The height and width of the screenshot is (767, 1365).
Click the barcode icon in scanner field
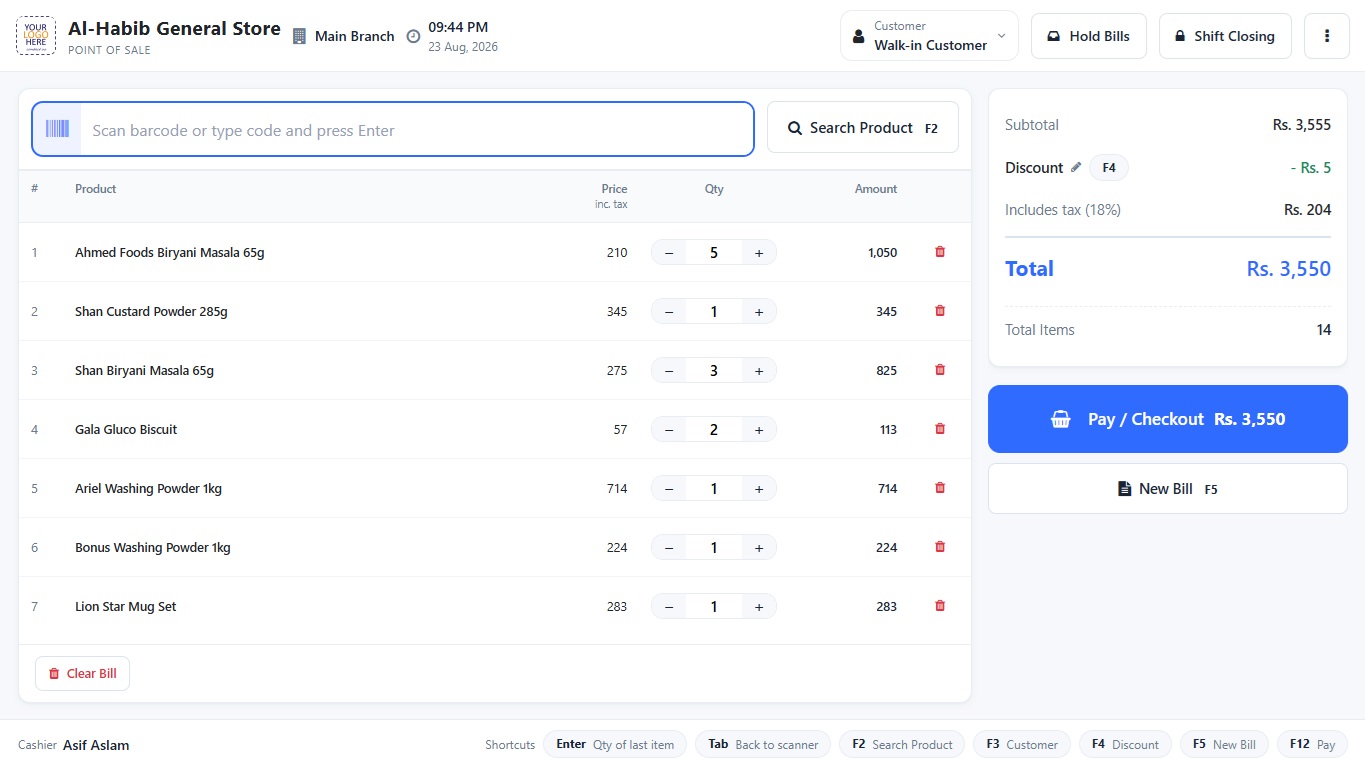tap(57, 129)
